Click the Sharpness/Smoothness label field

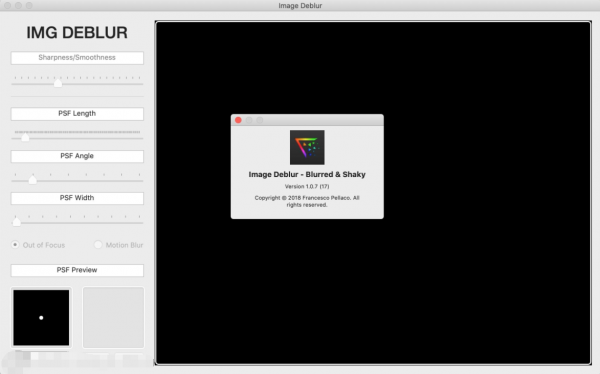(77, 58)
